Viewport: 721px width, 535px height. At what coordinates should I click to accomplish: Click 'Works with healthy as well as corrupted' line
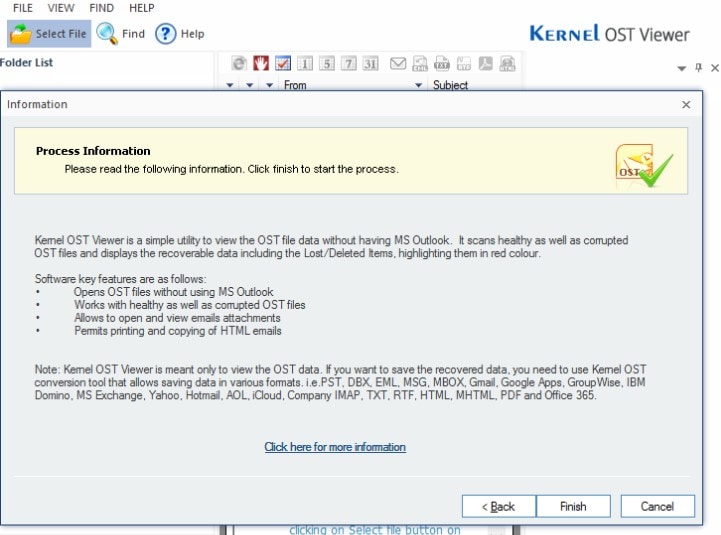(190, 305)
